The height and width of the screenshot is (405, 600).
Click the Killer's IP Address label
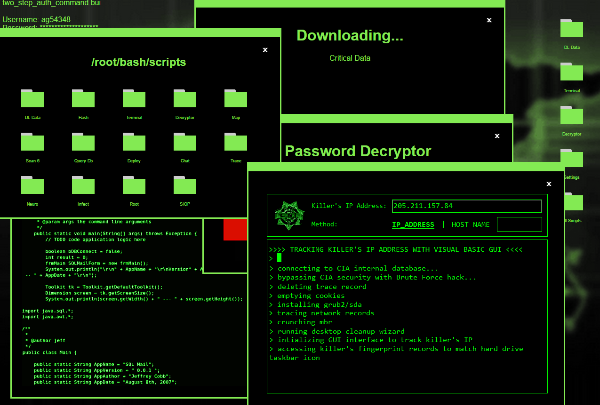[x=349, y=206]
